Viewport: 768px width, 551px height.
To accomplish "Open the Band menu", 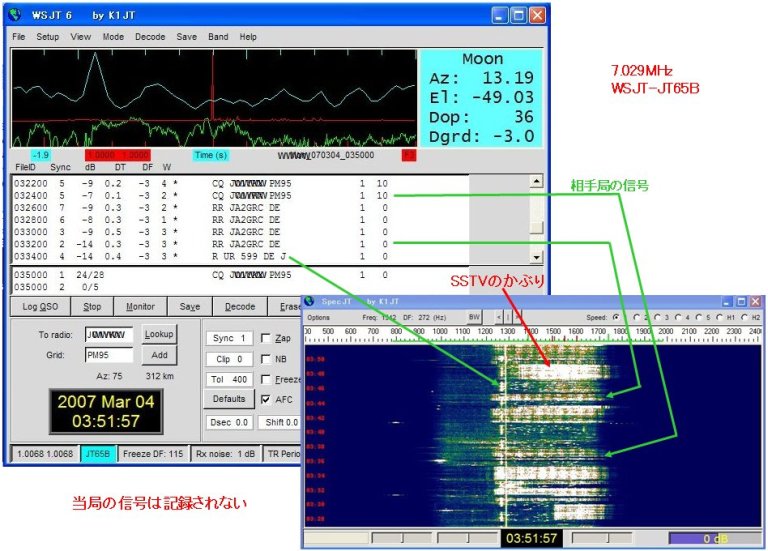I will point(218,37).
